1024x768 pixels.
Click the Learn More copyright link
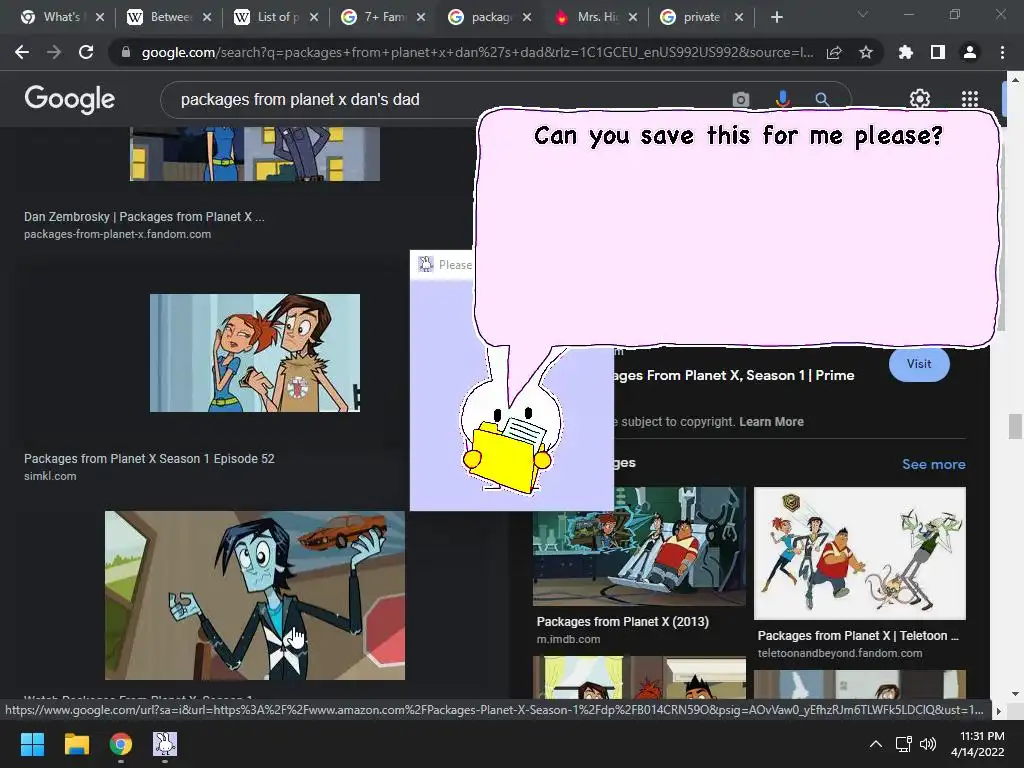coord(771,422)
